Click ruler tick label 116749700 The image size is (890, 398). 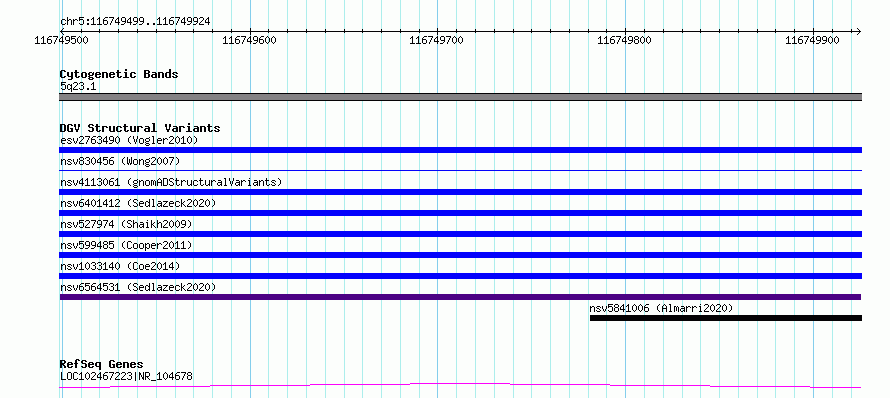click(436, 40)
